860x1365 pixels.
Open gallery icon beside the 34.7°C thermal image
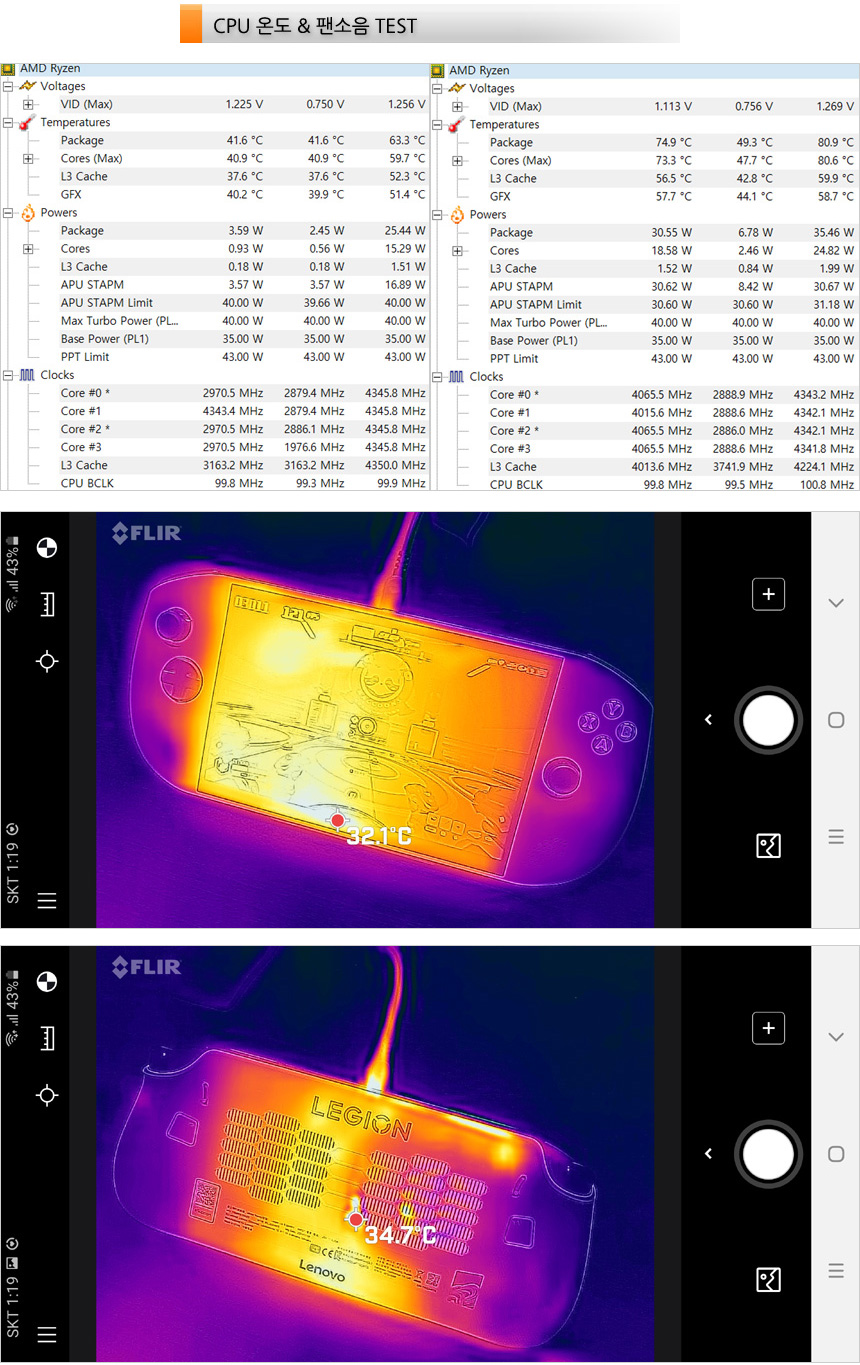point(768,1280)
